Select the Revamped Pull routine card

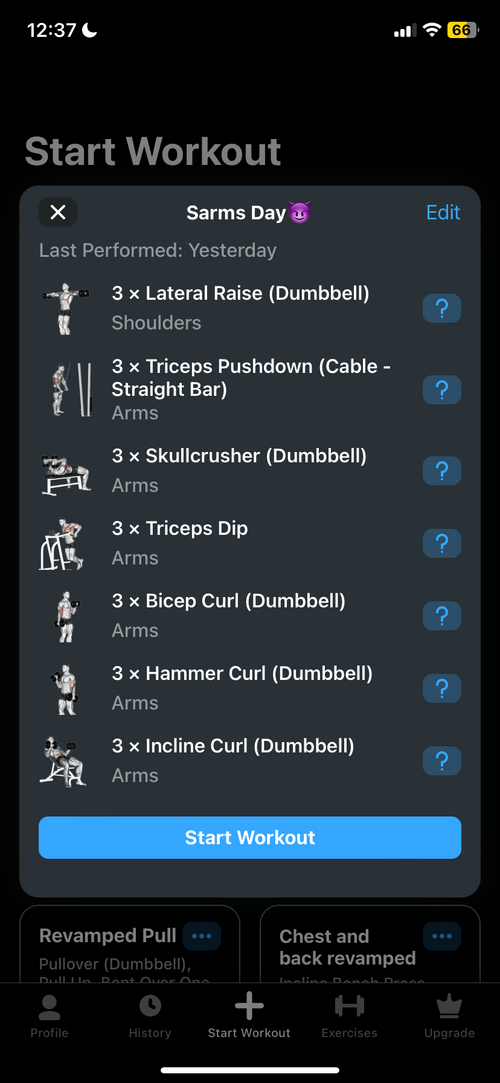tap(130, 944)
